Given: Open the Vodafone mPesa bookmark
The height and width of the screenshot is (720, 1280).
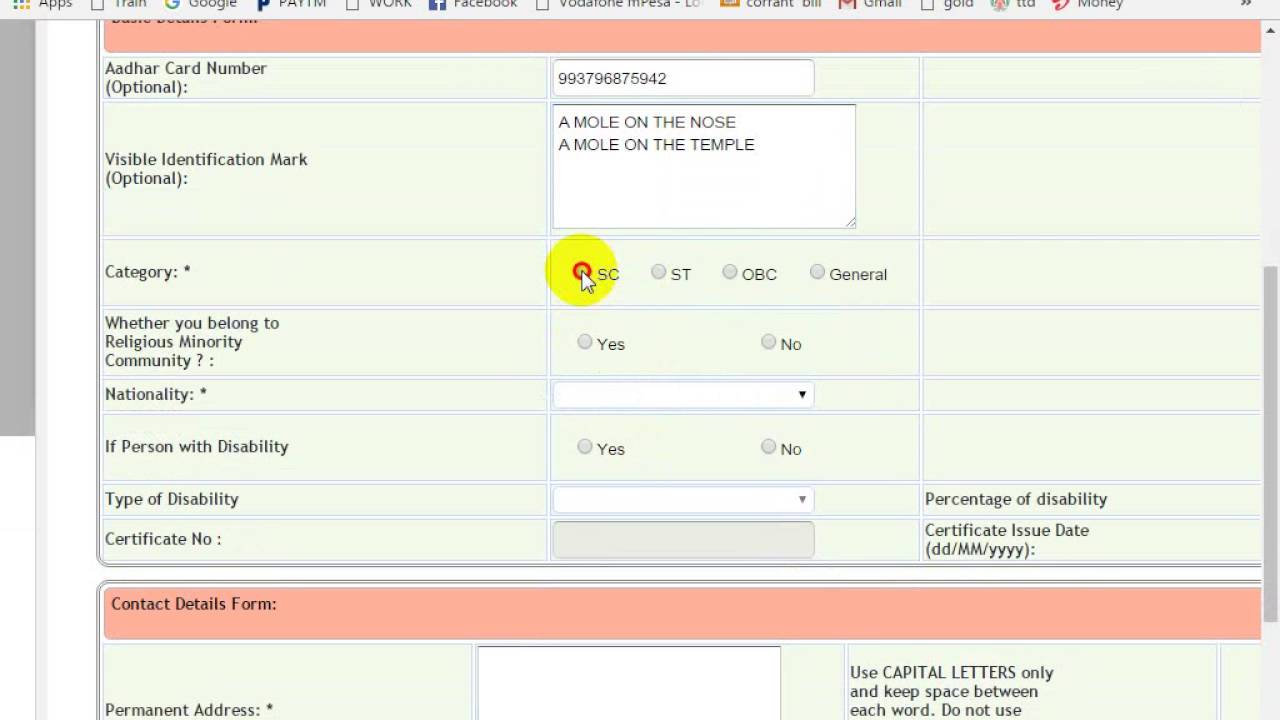Looking at the screenshot, I should pyautogui.click(x=620, y=4).
